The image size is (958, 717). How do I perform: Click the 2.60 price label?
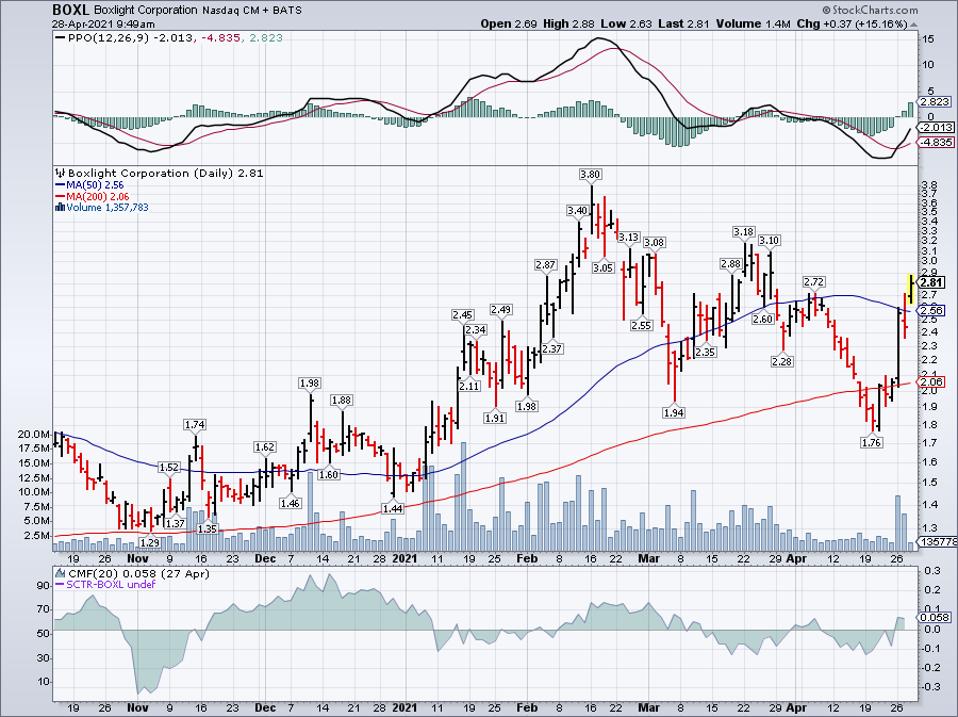(x=763, y=319)
